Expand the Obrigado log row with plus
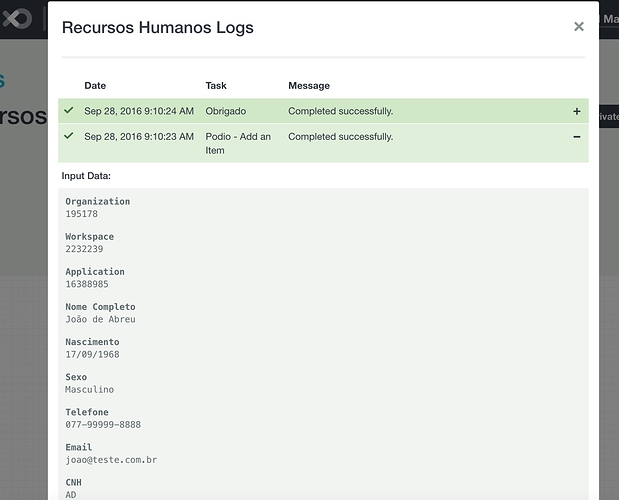Screen dimensions: 619x500 coord(577,111)
